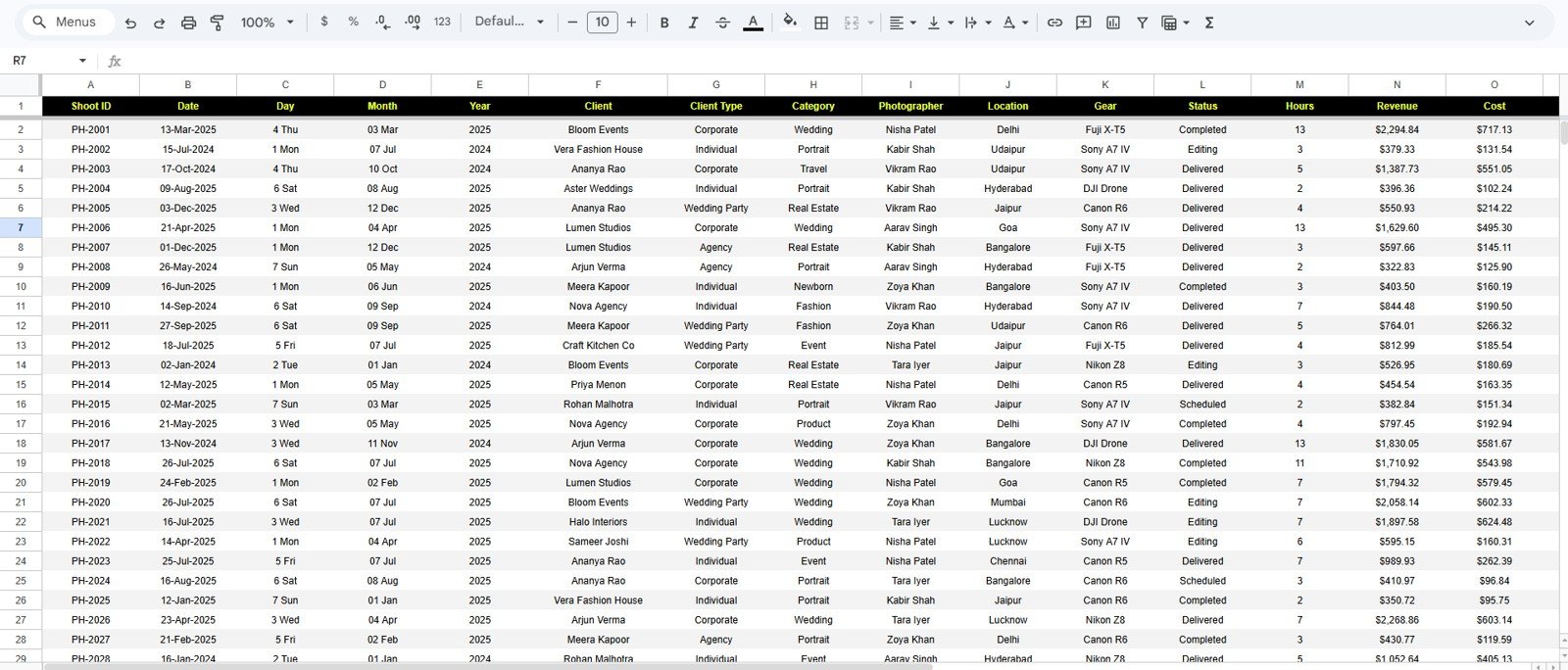Toggle Bold formatting
Screen dimensions: 1568x670
pyautogui.click(x=664, y=23)
